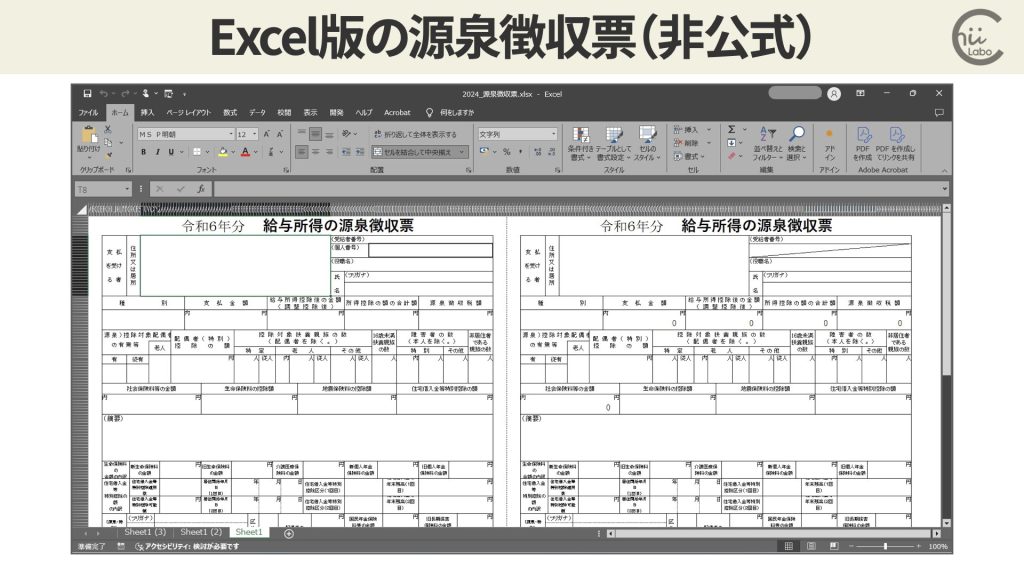Open format as table (テーブルとして書式設定)
Viewport: 1024px width, 576px height.
click(613, 144)
